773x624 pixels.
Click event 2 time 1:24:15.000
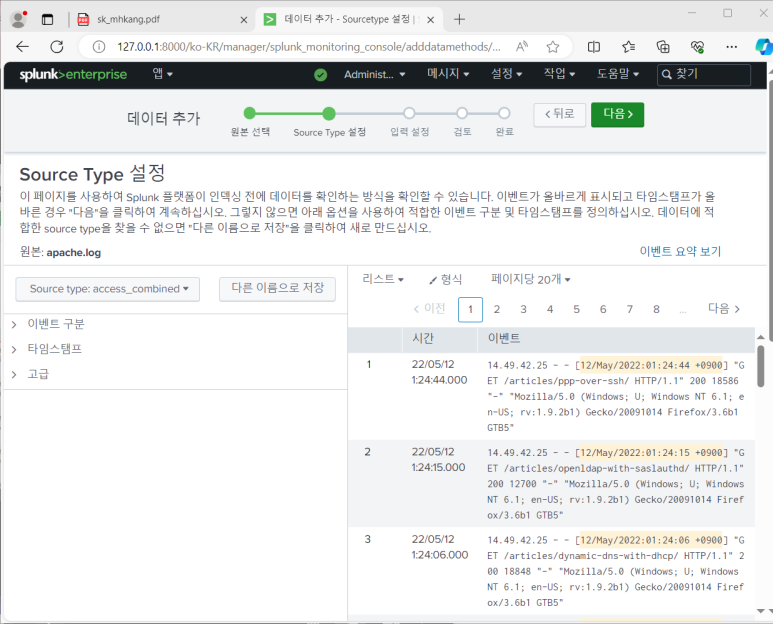coord(438,467)
